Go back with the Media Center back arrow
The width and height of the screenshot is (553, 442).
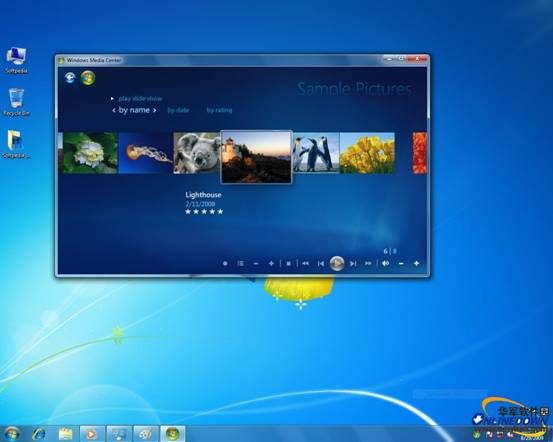coord(70,77)
